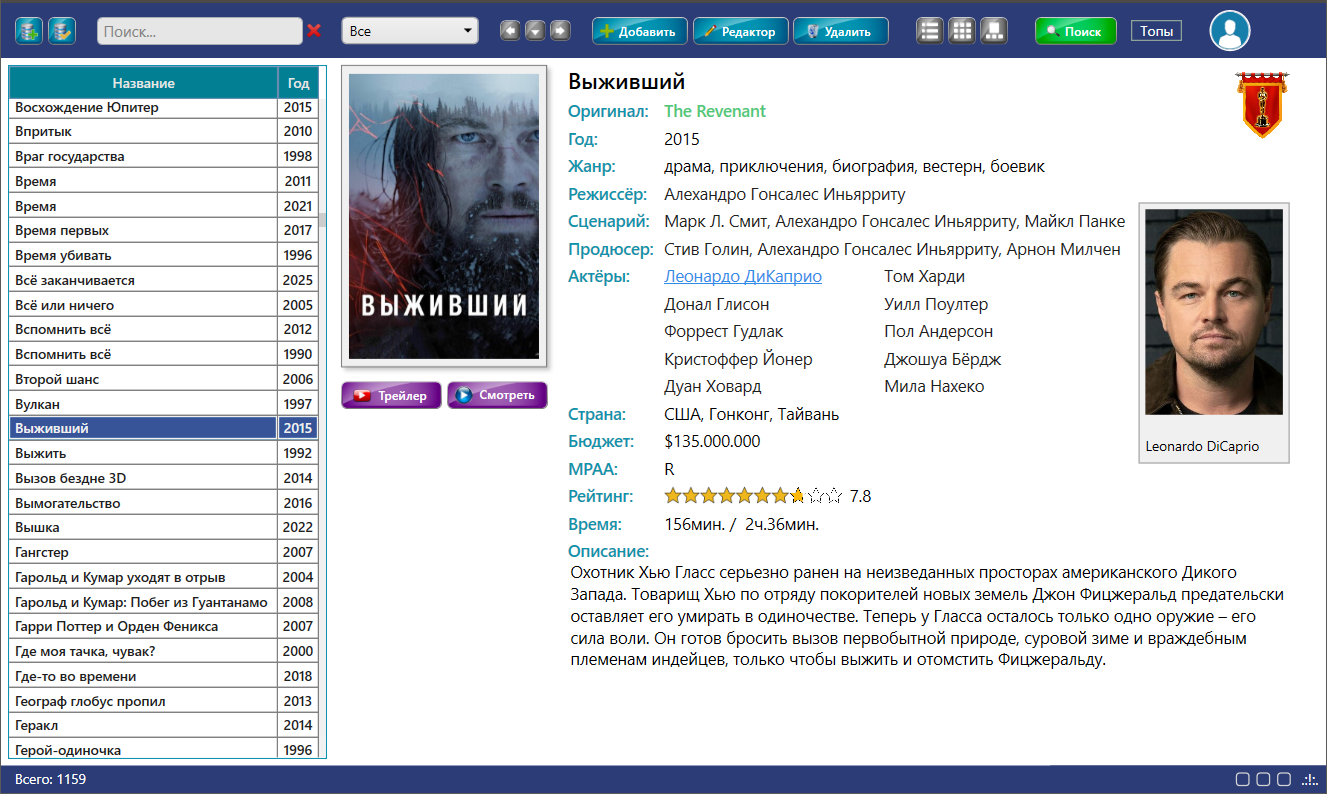Switch to grid view mode
Image resolution: width=1327 pixels, height=794 pixels.
point(962,31)
